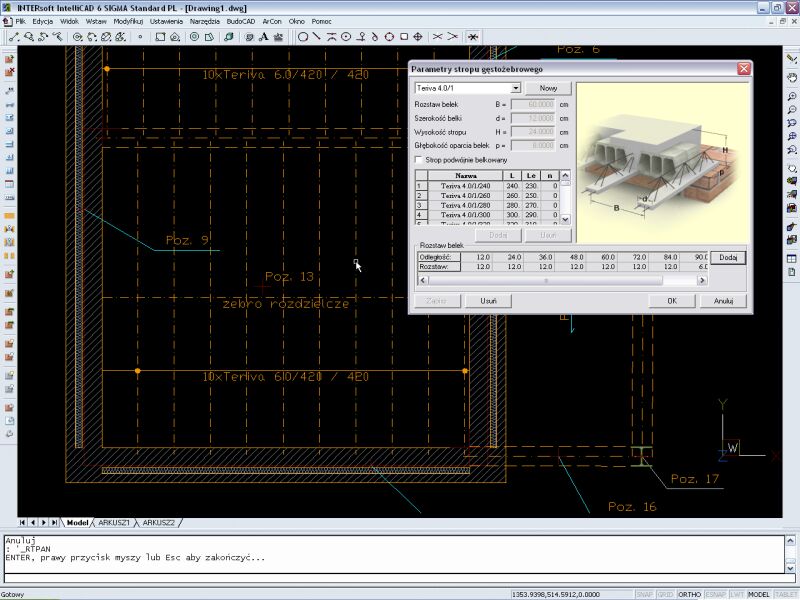Toggle GRID in the status bar

point(665,594)
